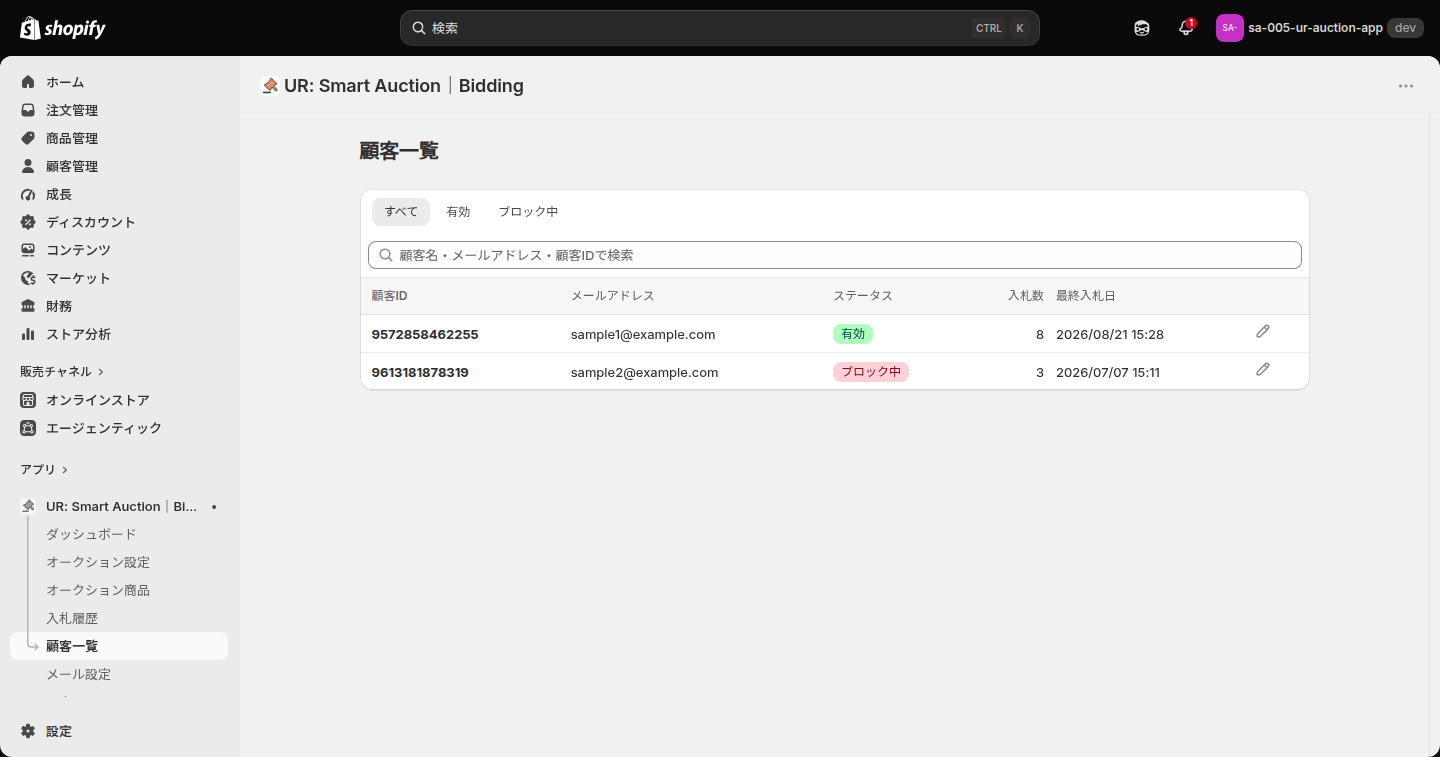
Task: Open the notifications bell
Action: coord(1186,28)
